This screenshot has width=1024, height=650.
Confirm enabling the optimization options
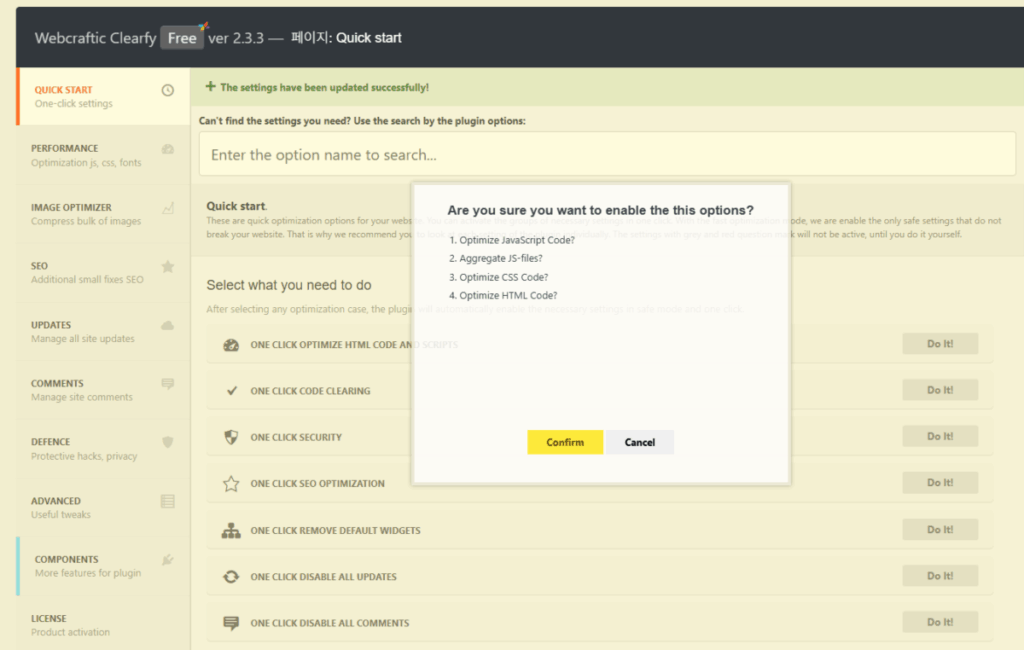point(565,442)
